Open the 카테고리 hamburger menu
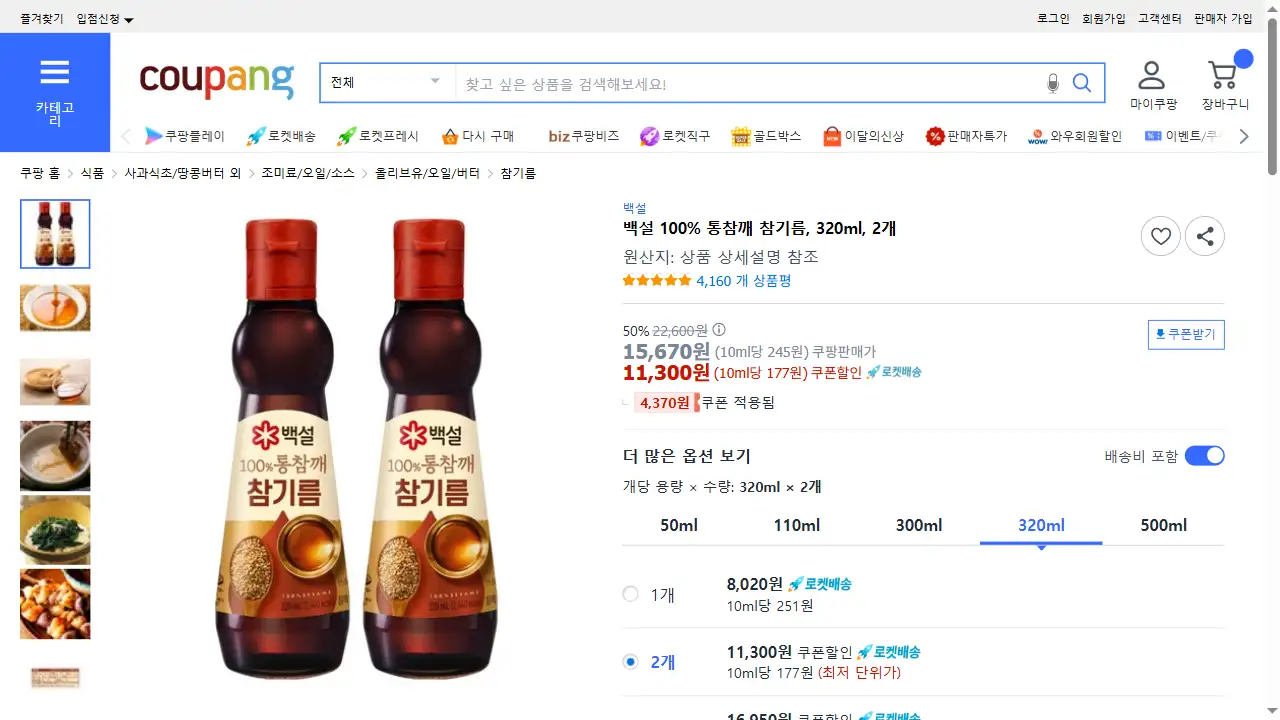 (55, 92)
